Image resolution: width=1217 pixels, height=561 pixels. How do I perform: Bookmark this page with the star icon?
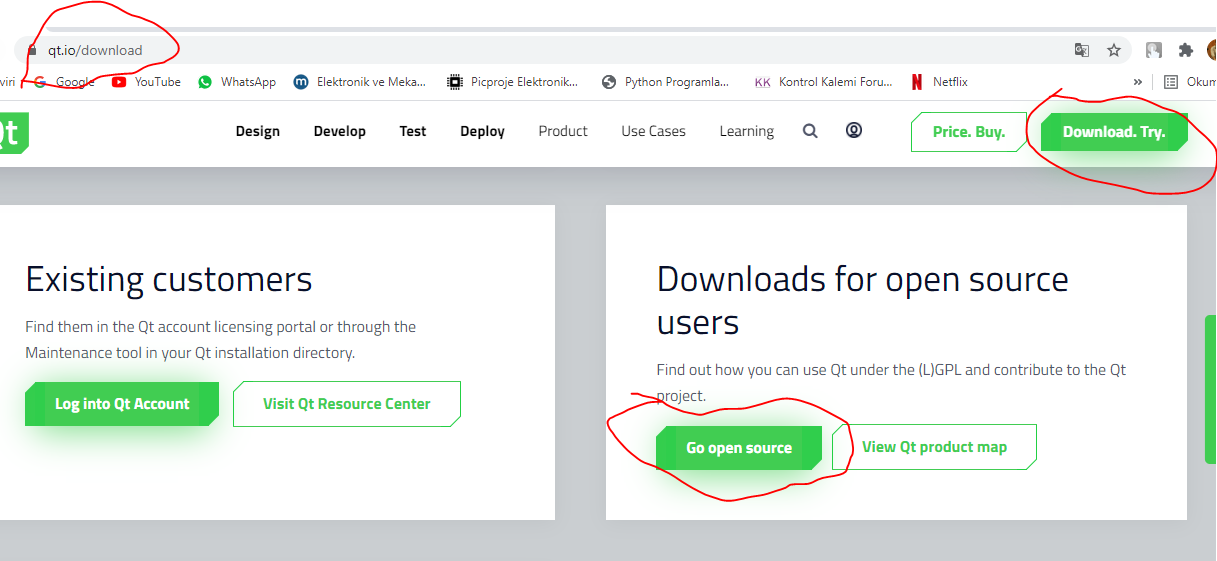(x=1113, y=50)
